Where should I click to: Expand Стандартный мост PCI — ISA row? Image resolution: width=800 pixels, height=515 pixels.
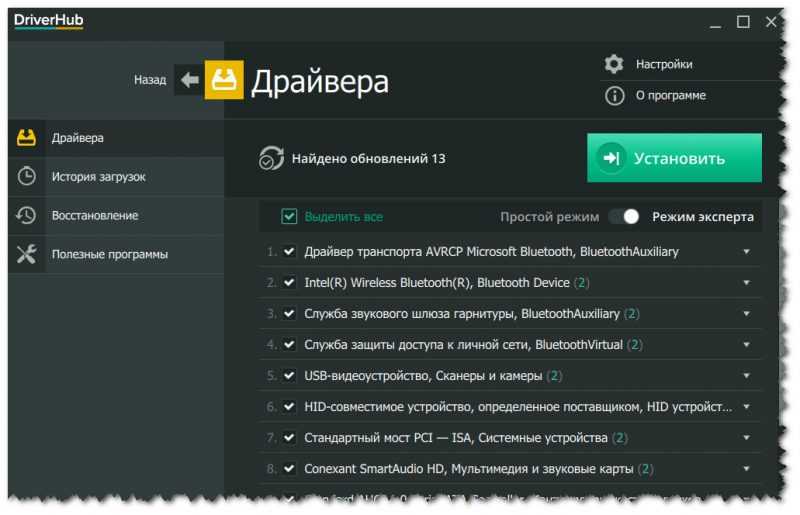pos(746,437)
